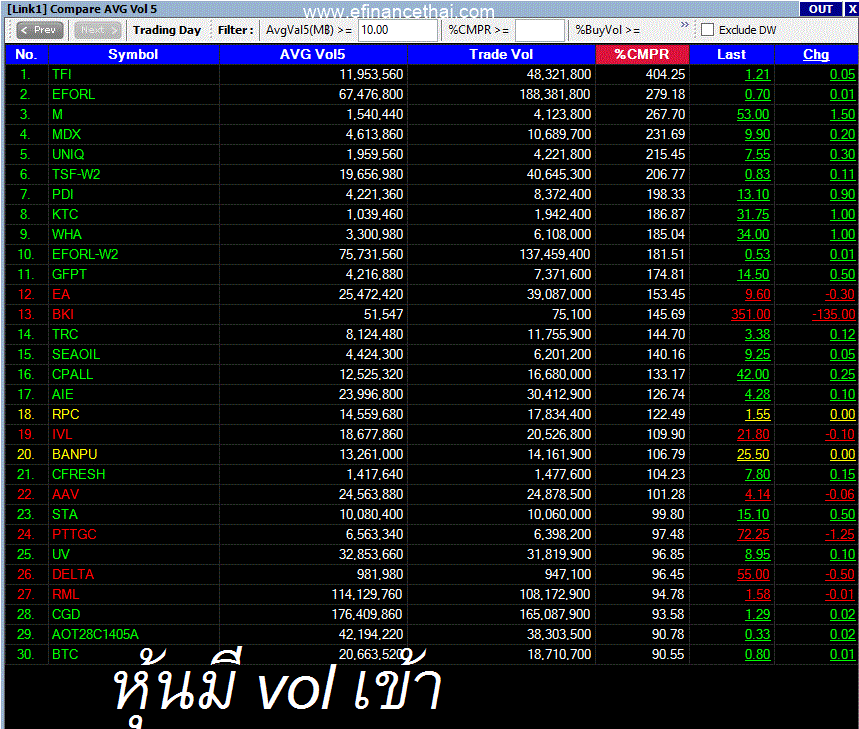
Task: Select the yellow RPC symbol
Action: click(66, 414)
